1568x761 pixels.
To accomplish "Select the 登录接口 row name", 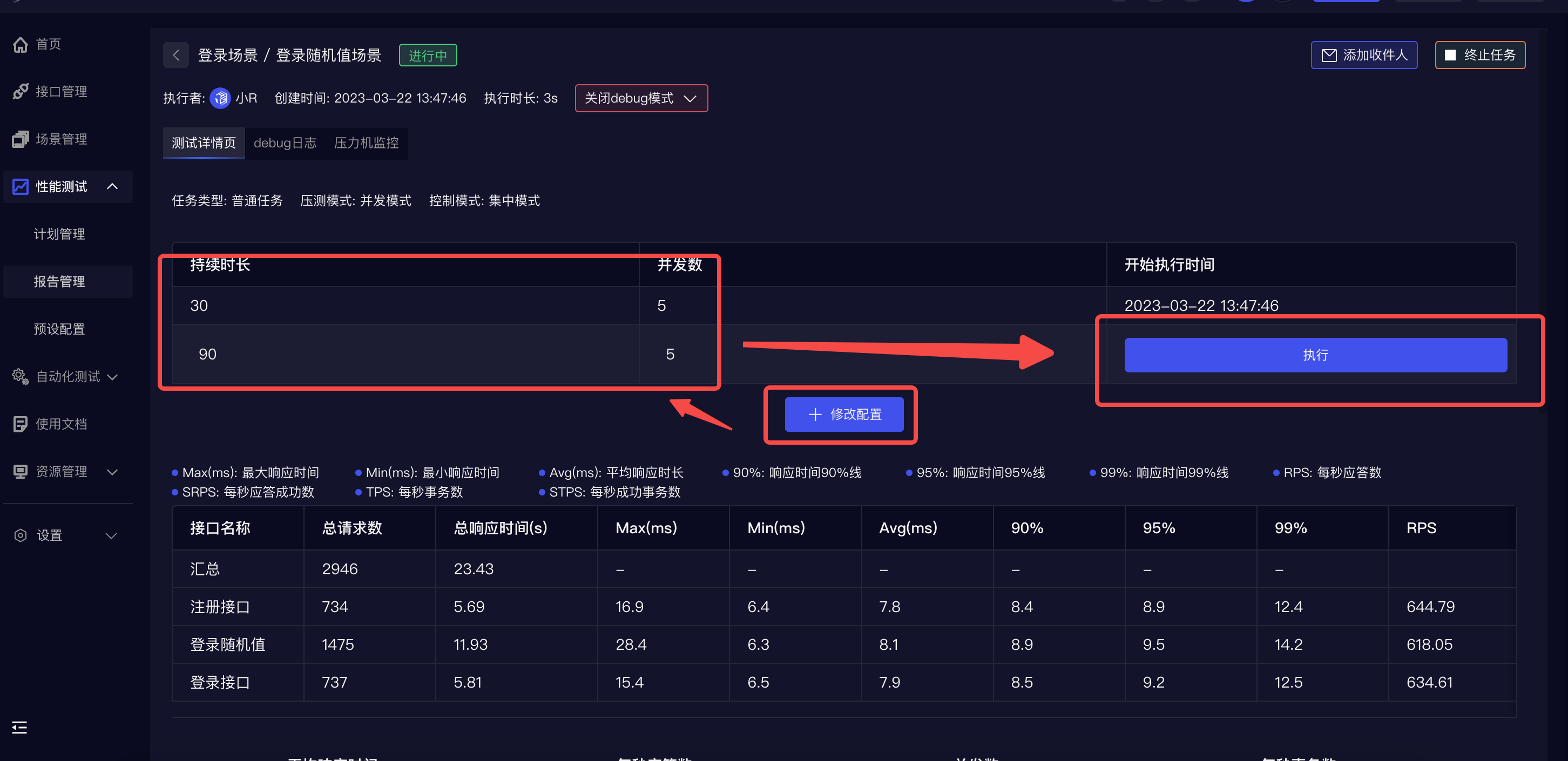I will coord(220,682).
